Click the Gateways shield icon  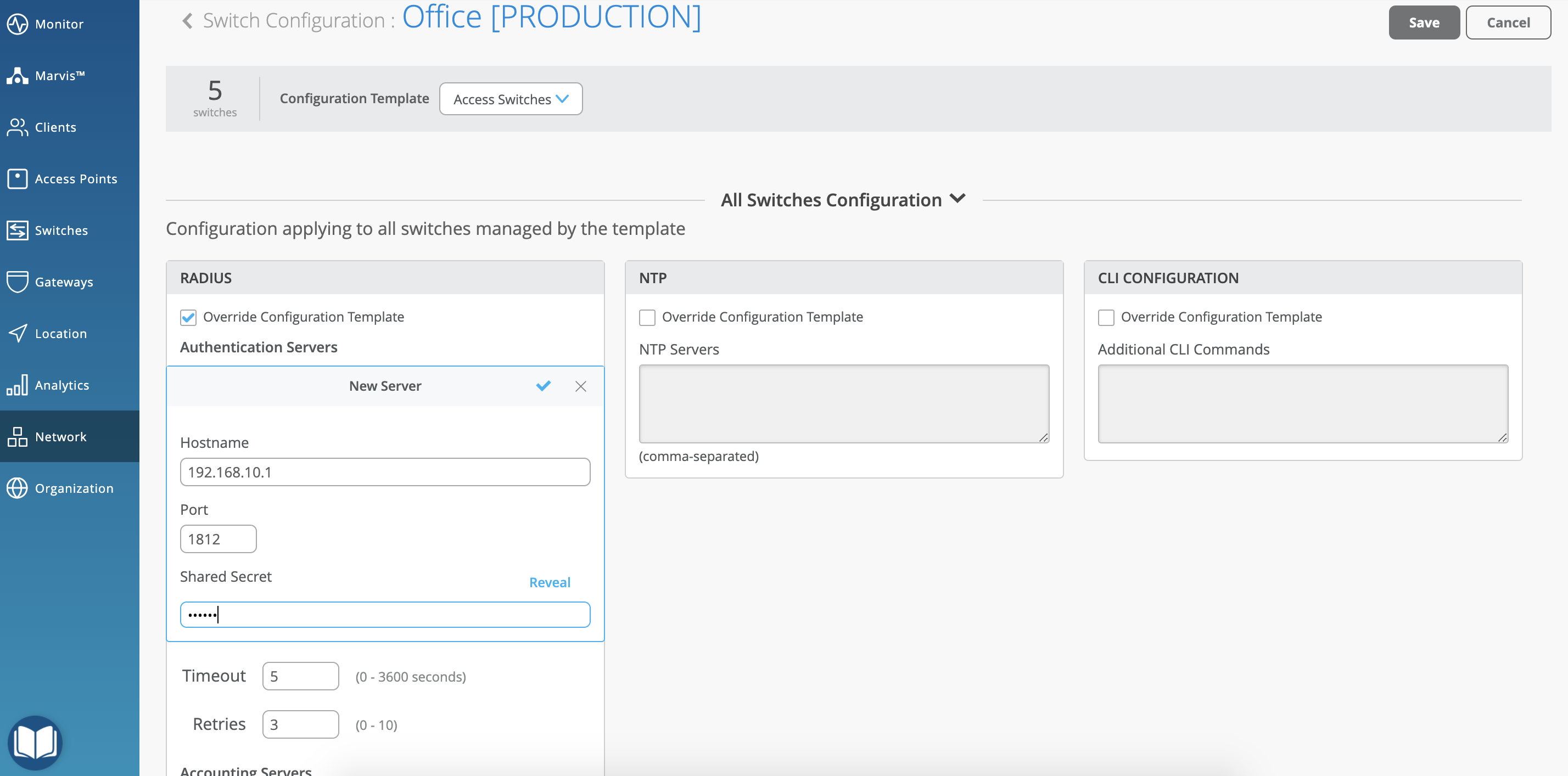pyautogui.click(x=17, y=282)
